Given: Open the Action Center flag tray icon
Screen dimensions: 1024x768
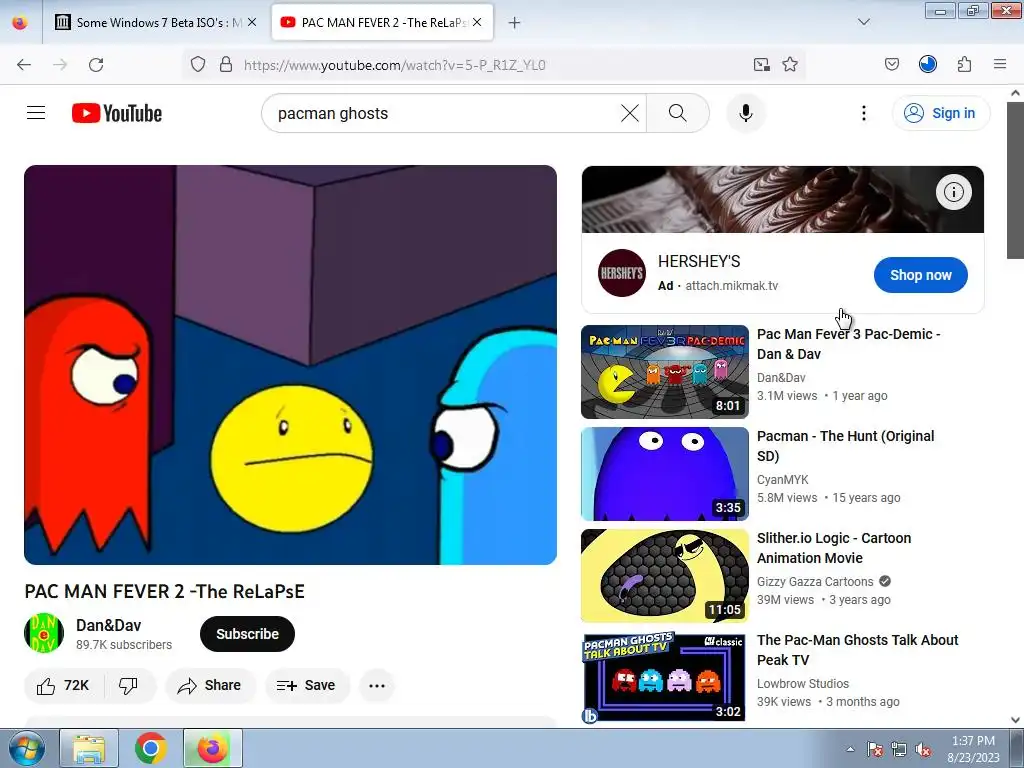Looking at the screenshot, I should [874, 749].
